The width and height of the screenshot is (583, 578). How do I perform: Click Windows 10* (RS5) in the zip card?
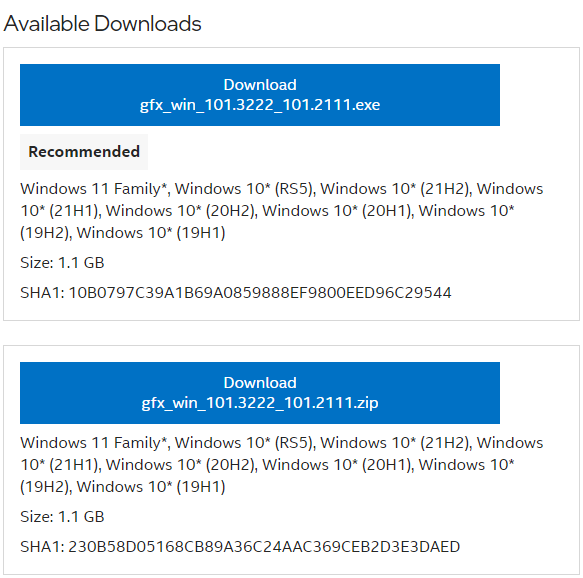[243, 443]
